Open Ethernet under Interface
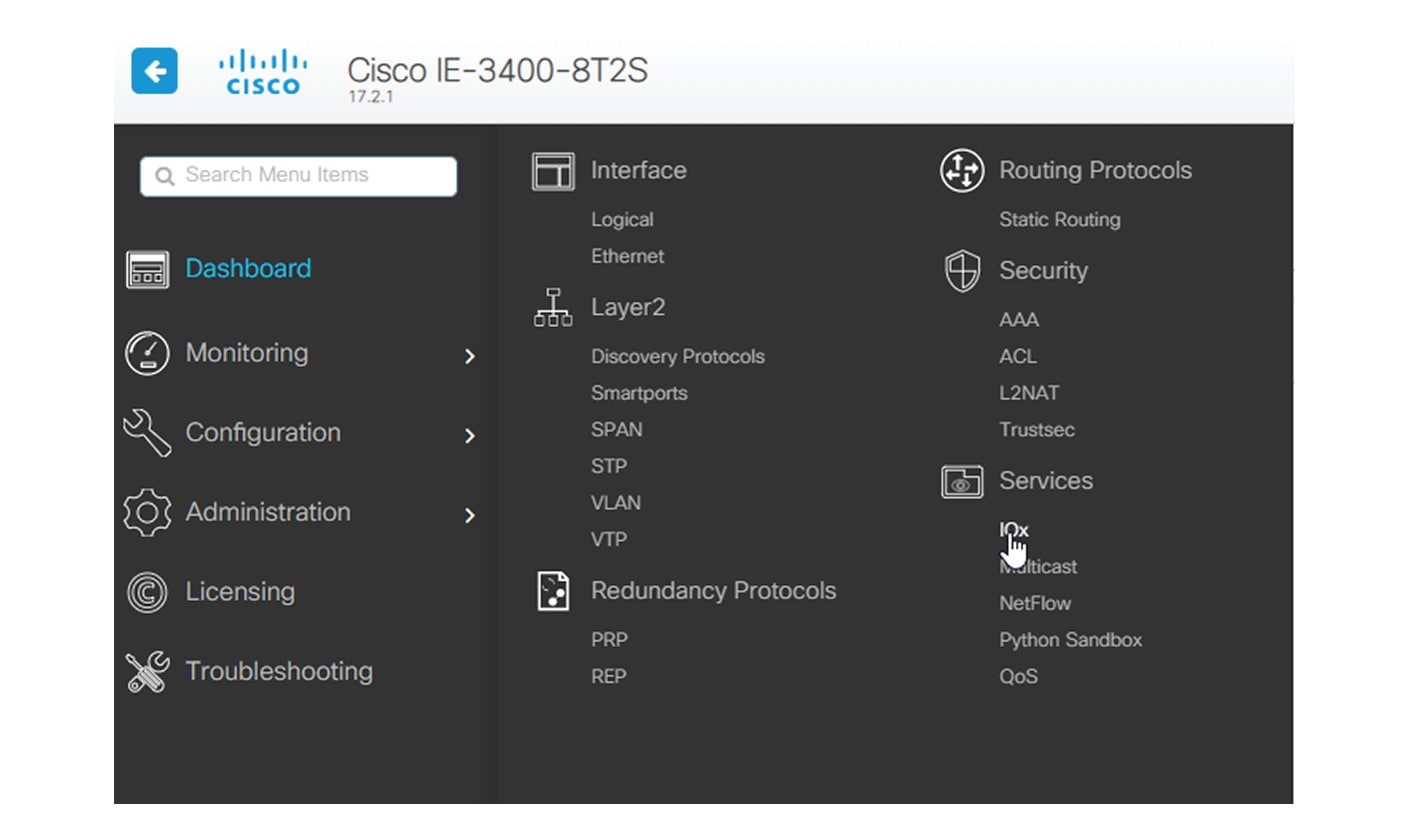Viewport: 1407px width, 831px height. tap(627, 256)
